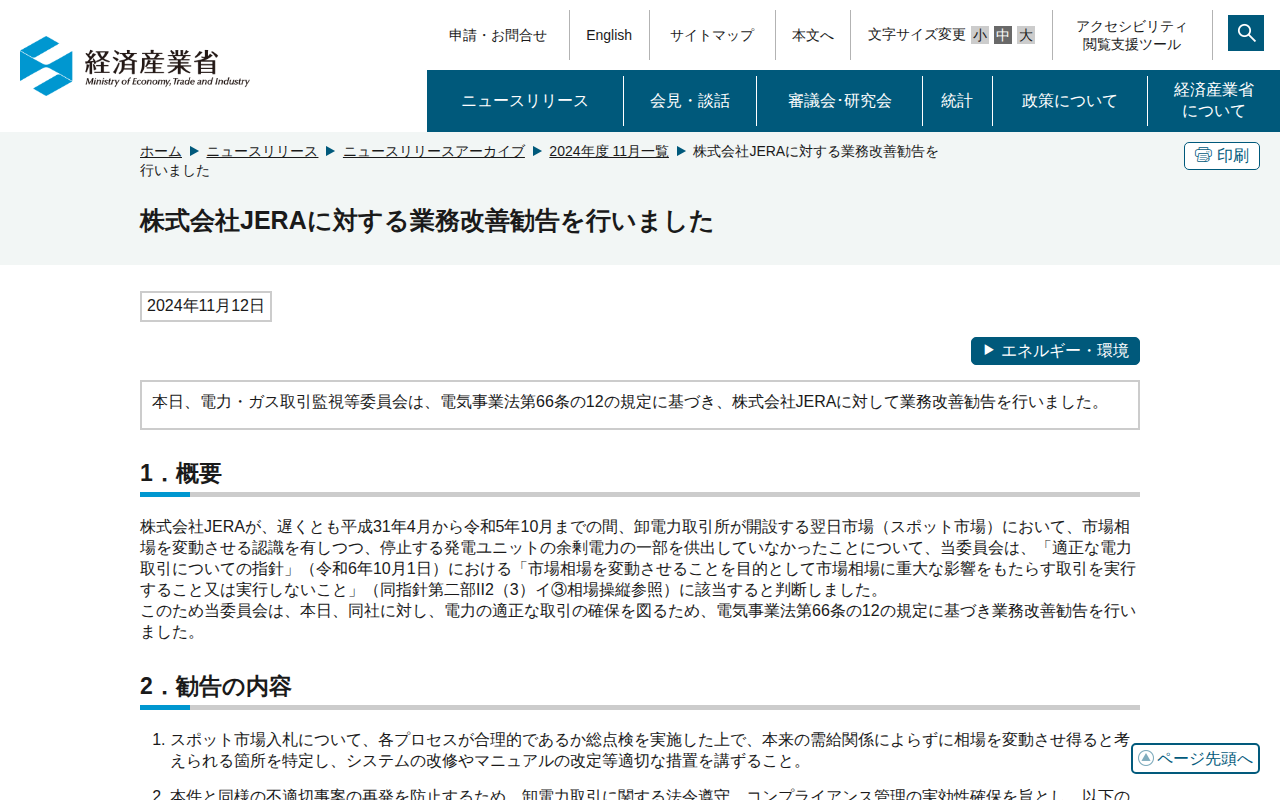Go to ホーム breadcrumb
The height and width of the screenshot is (800, 1280).
click(161, 151)
